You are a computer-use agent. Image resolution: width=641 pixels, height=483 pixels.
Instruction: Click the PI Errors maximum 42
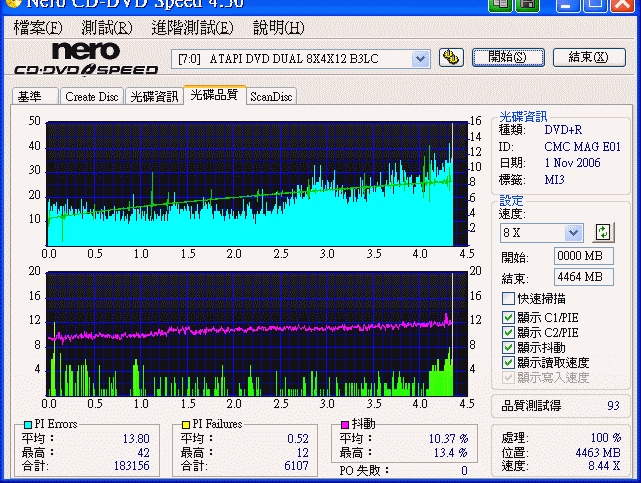pyautogui.click(x=143, y=453)
